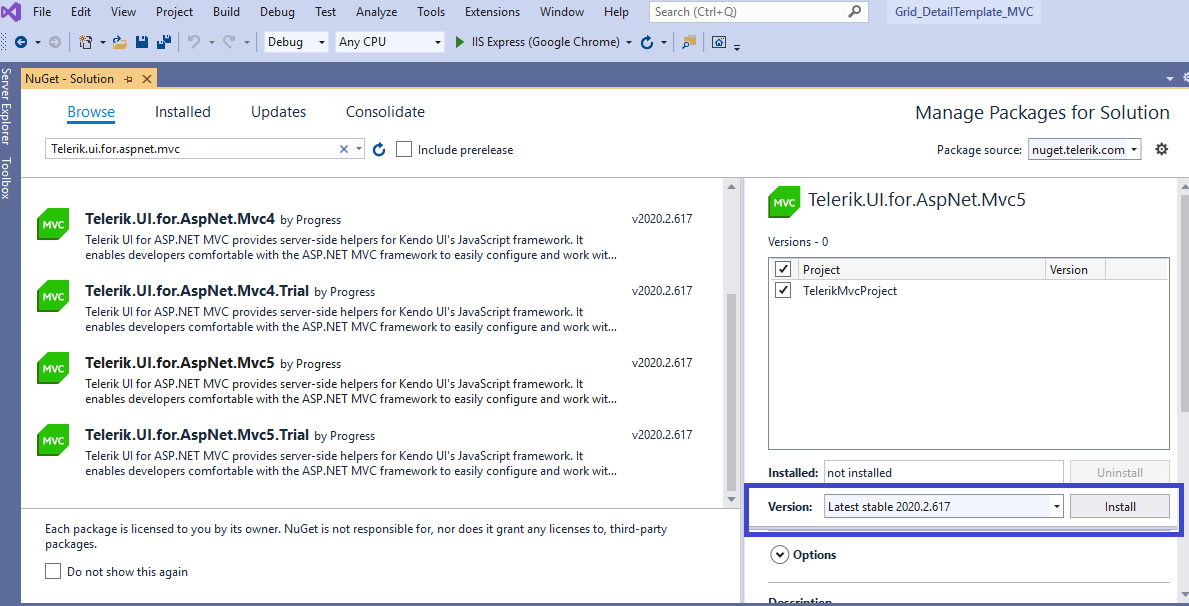Screen dimensions: 1189x606
Task: Open the Tools menu
Action: point(431,12)
